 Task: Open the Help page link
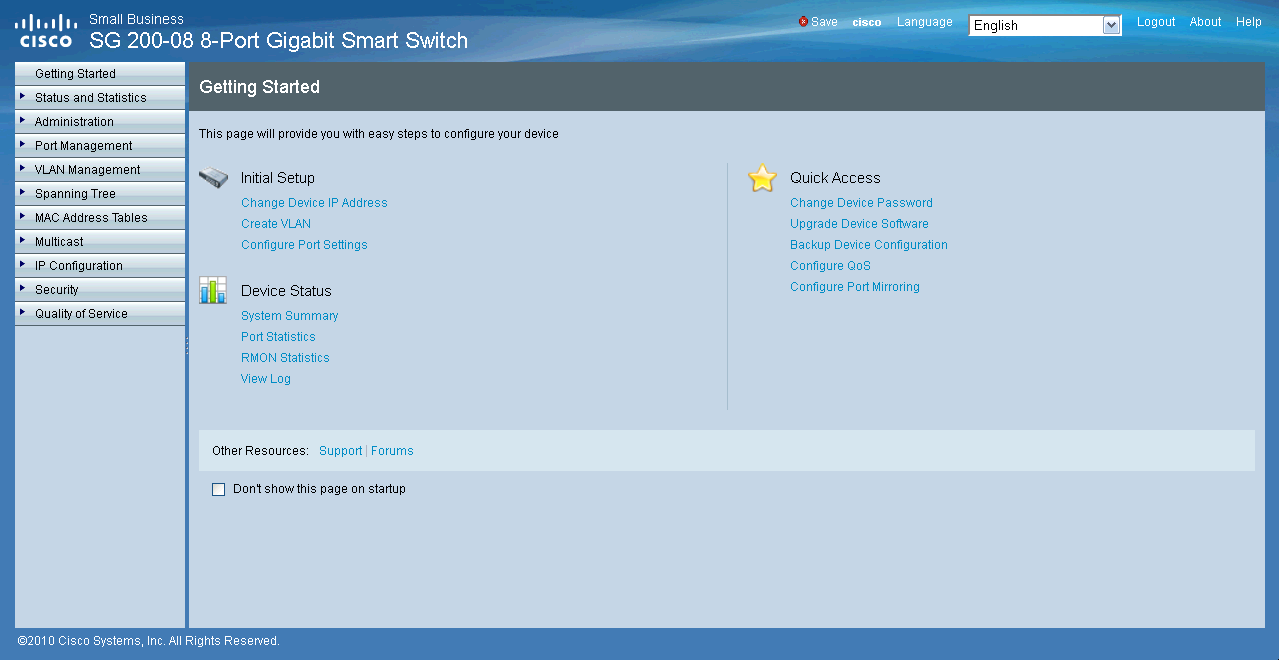coord(1248,22)
